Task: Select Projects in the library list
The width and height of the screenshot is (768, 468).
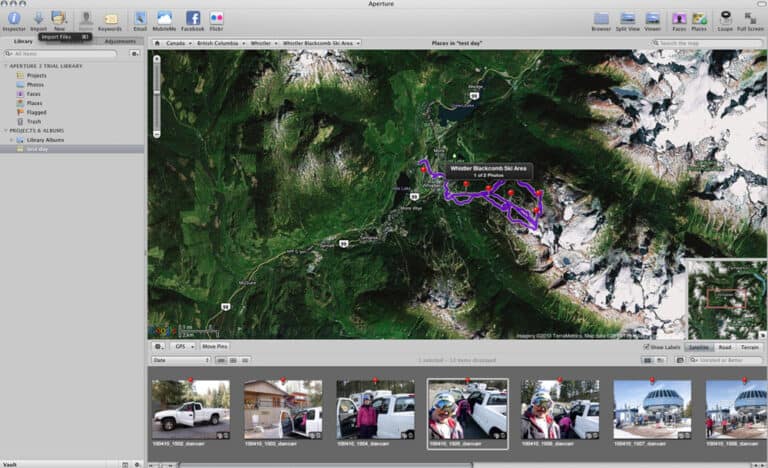Action: [x=36, y=75]
